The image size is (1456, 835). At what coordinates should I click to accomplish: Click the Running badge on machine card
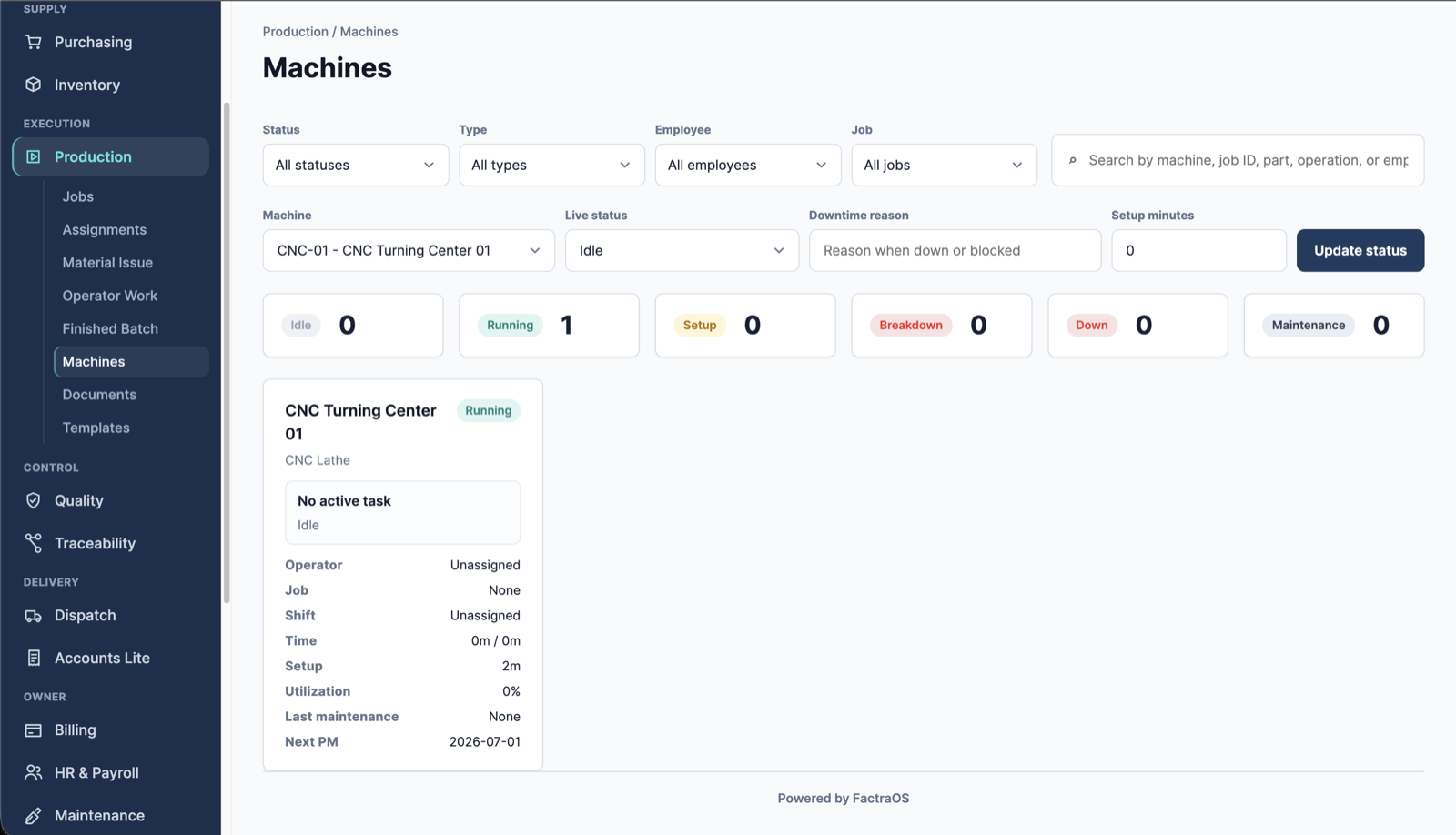pos(489,410)
